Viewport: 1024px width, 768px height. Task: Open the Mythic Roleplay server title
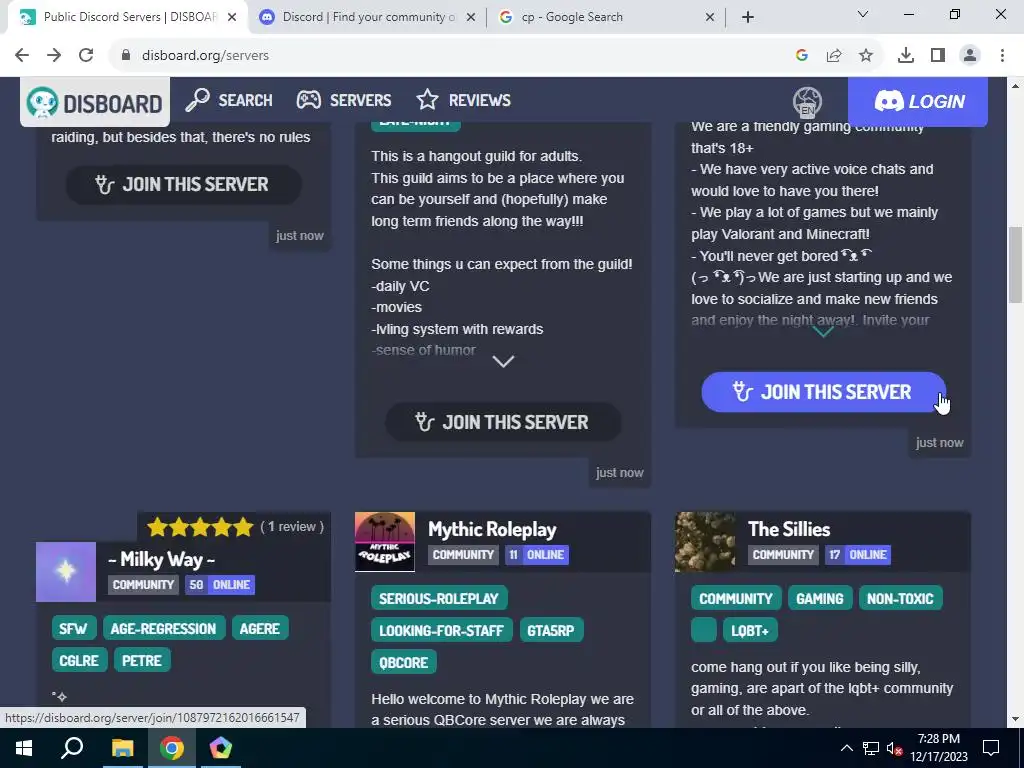click(492, 529)
